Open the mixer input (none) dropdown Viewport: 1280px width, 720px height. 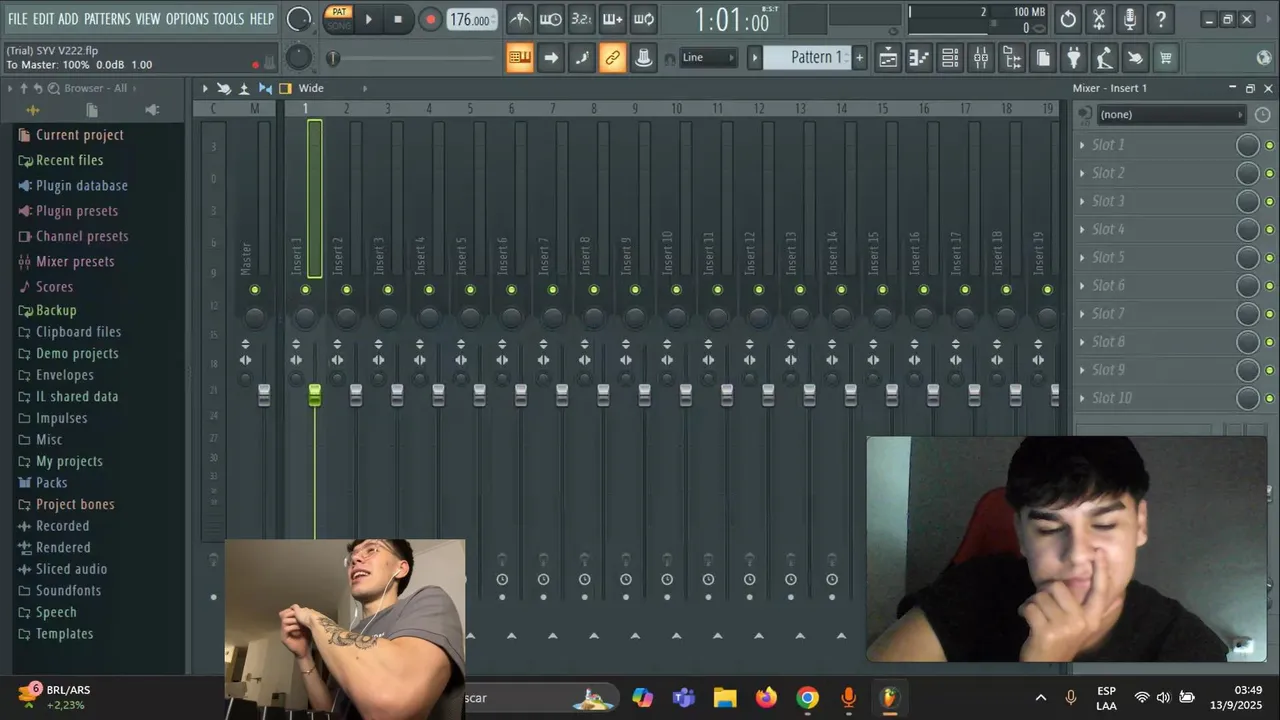pyautogui.click(x=1170, y=115)
